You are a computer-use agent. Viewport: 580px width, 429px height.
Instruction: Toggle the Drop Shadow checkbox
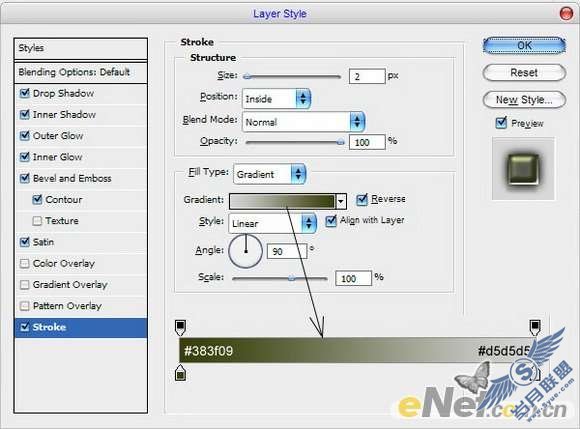pyautogui.click(x=24, y=93)
